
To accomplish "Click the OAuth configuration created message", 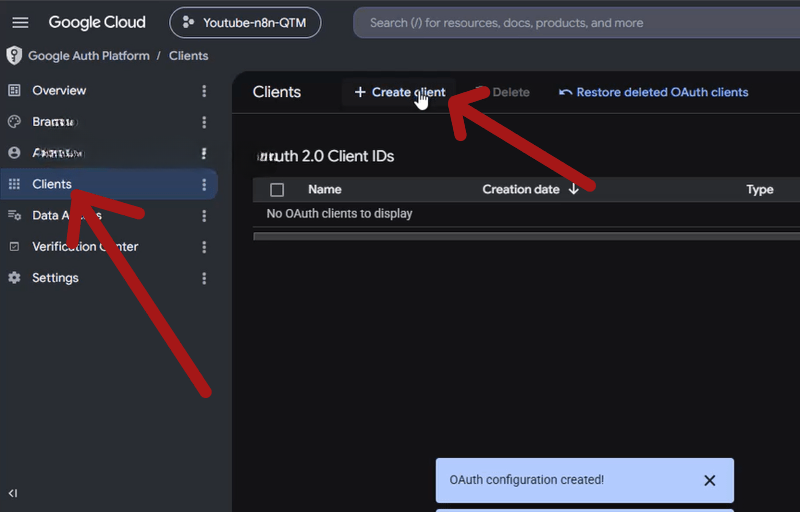I will pos(527,480).
